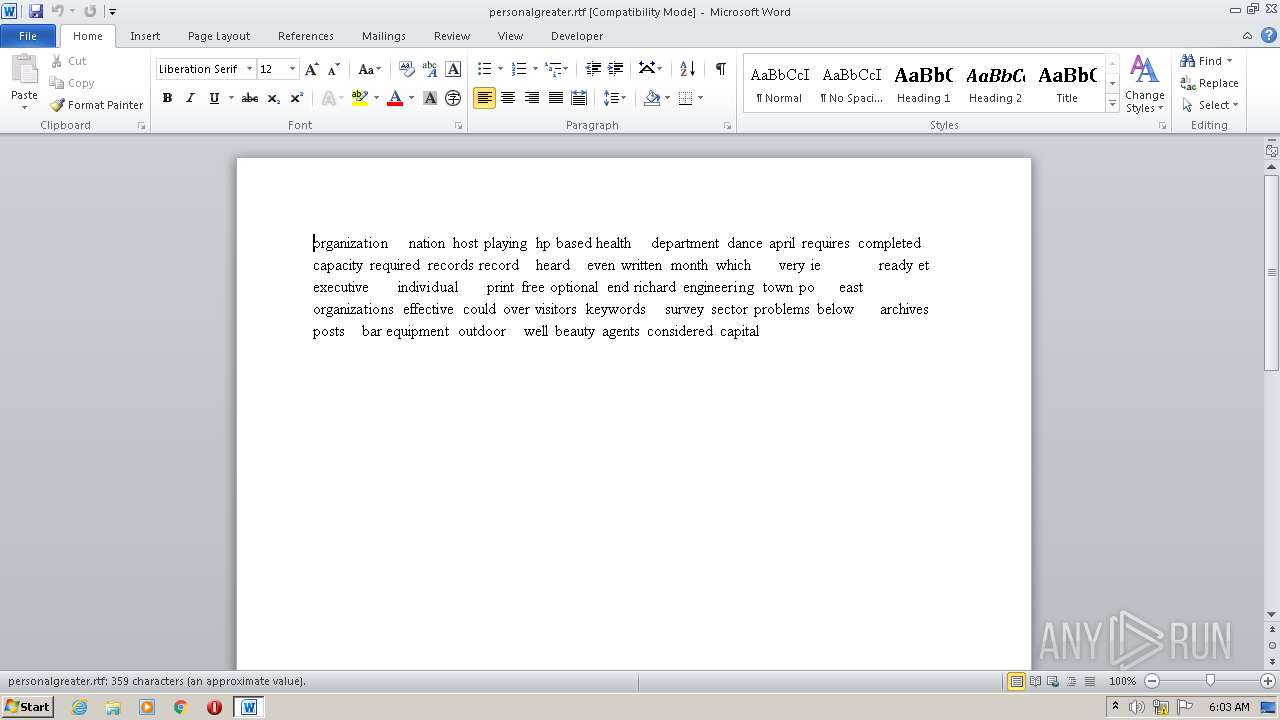Image resolution: width=1280 pixels, height=720 pixels.
Task: Click the Increase Indent icon
Action: 616,69
